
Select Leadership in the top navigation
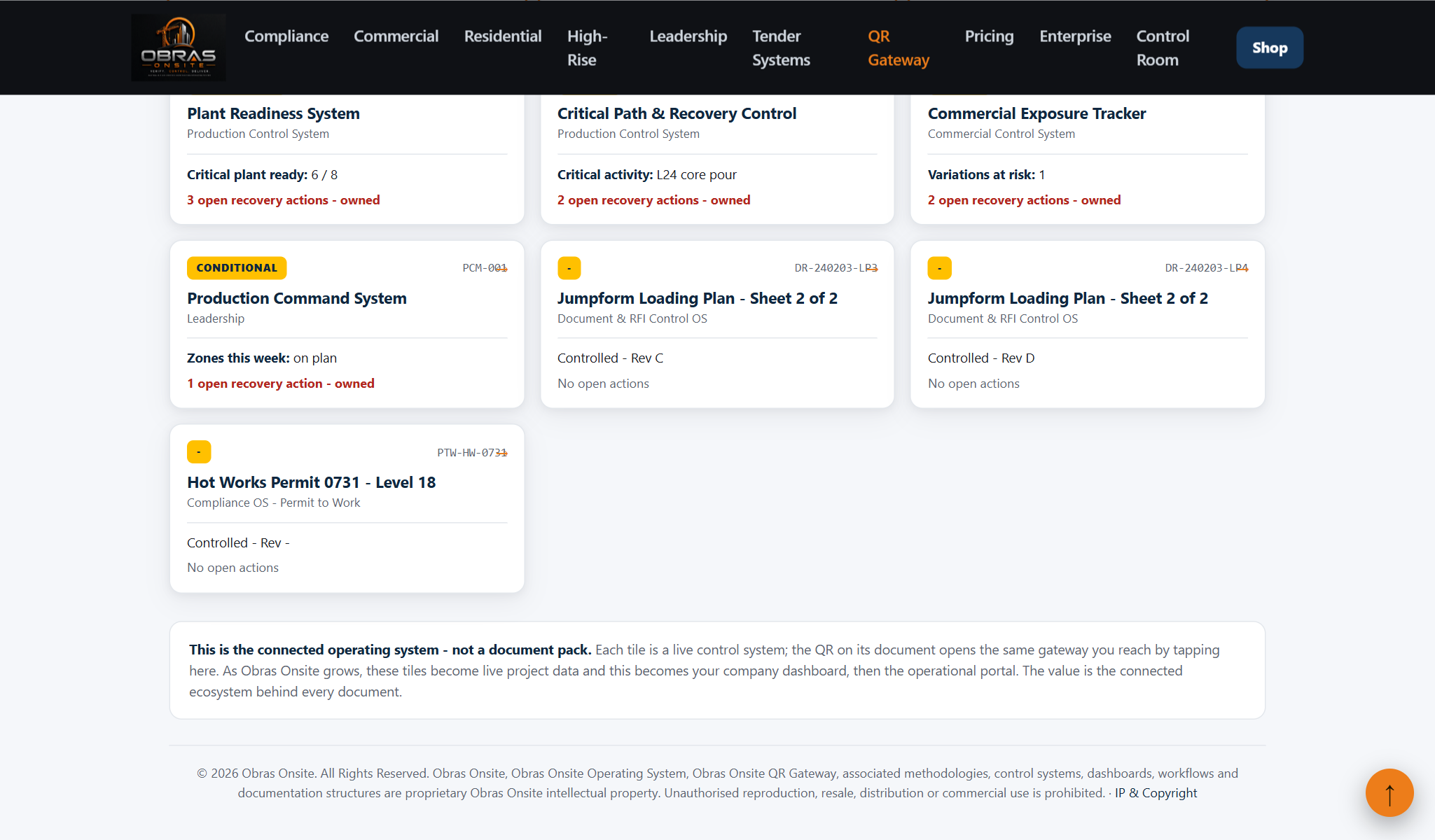point(688,36)
